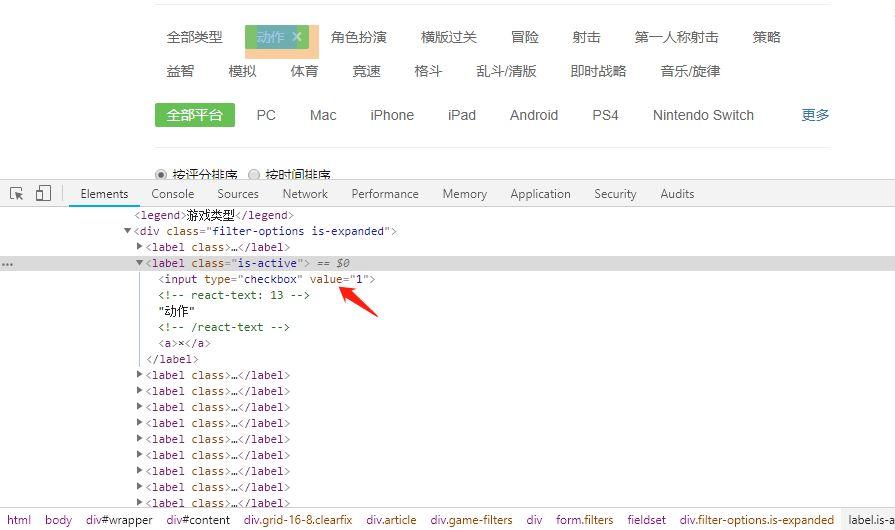Select the Nintendo Switch platform filter
Viewport: 895px width, 530px height.
[x=703, y=115]
